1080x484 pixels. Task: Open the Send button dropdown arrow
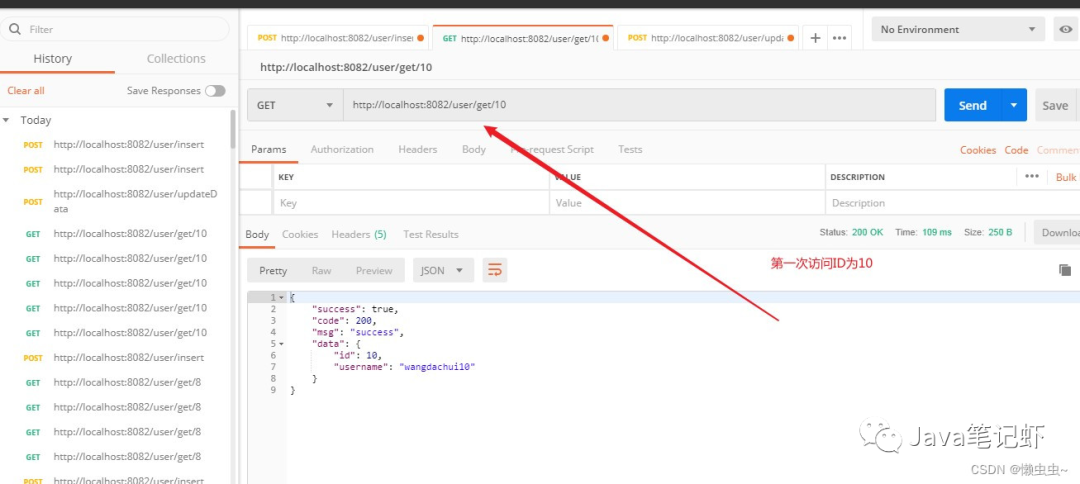coord(1013,105)
